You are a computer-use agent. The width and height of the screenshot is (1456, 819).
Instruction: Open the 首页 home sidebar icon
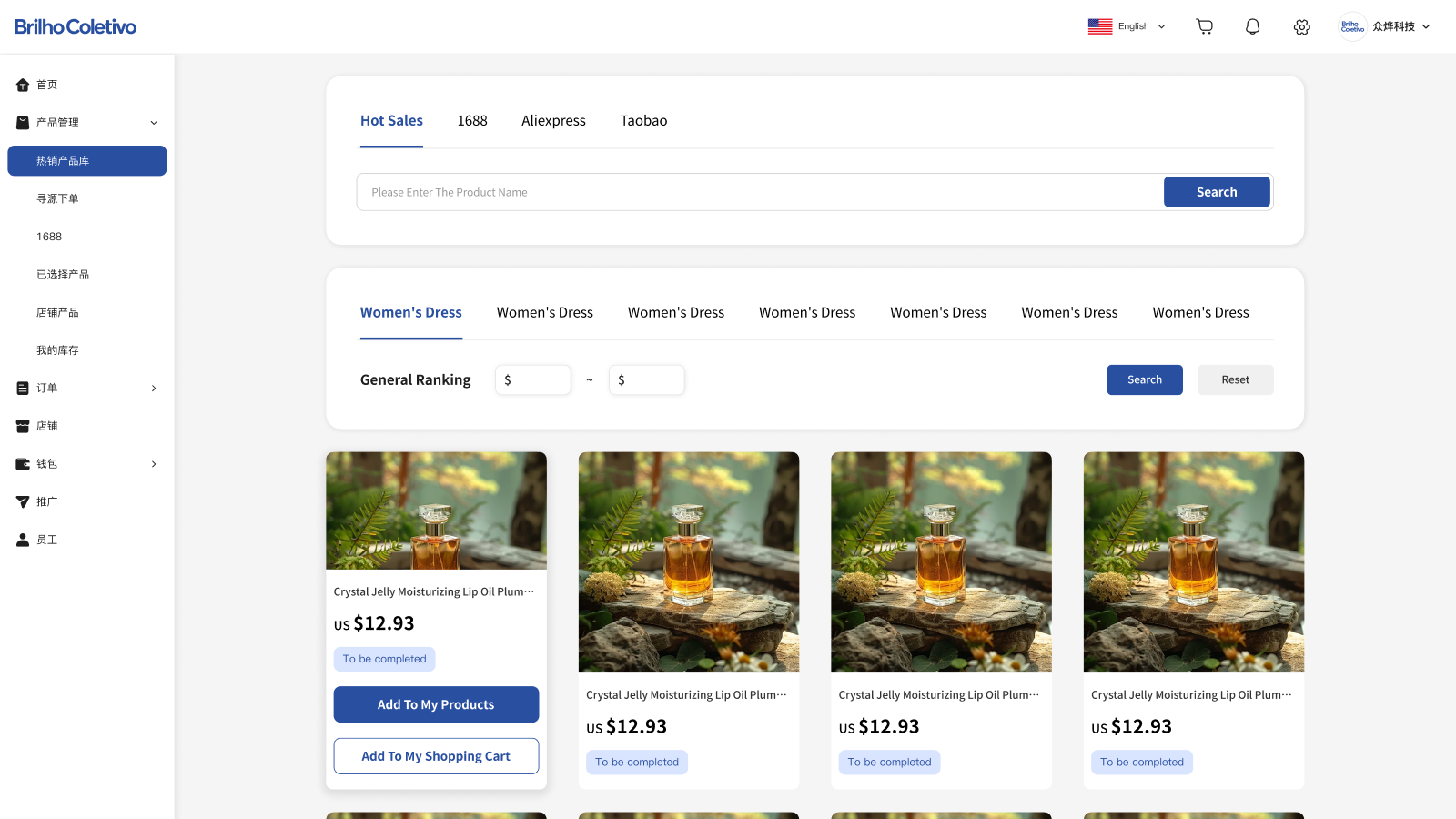click(x=22, y=84)
